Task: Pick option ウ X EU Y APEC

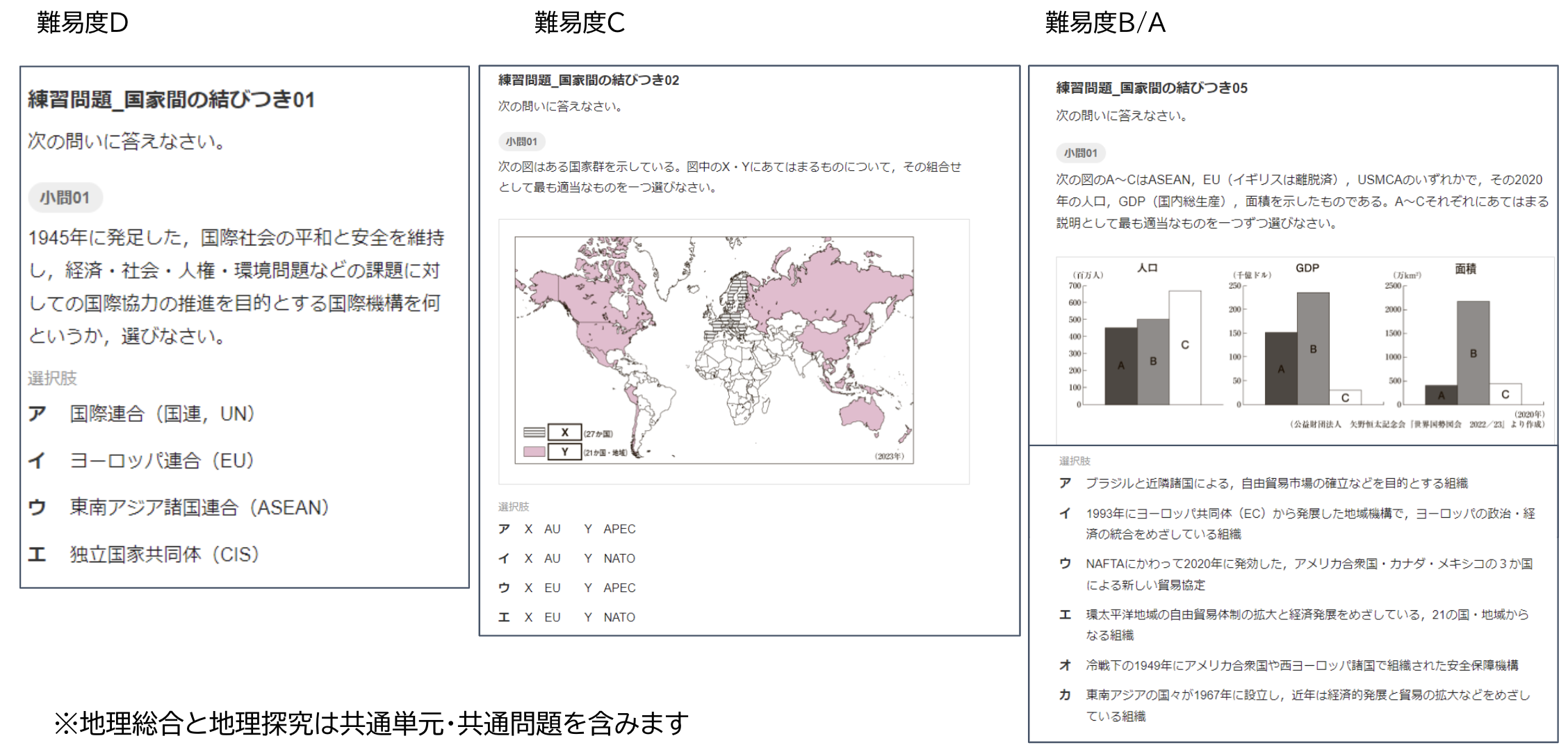Action: point(566,588)
